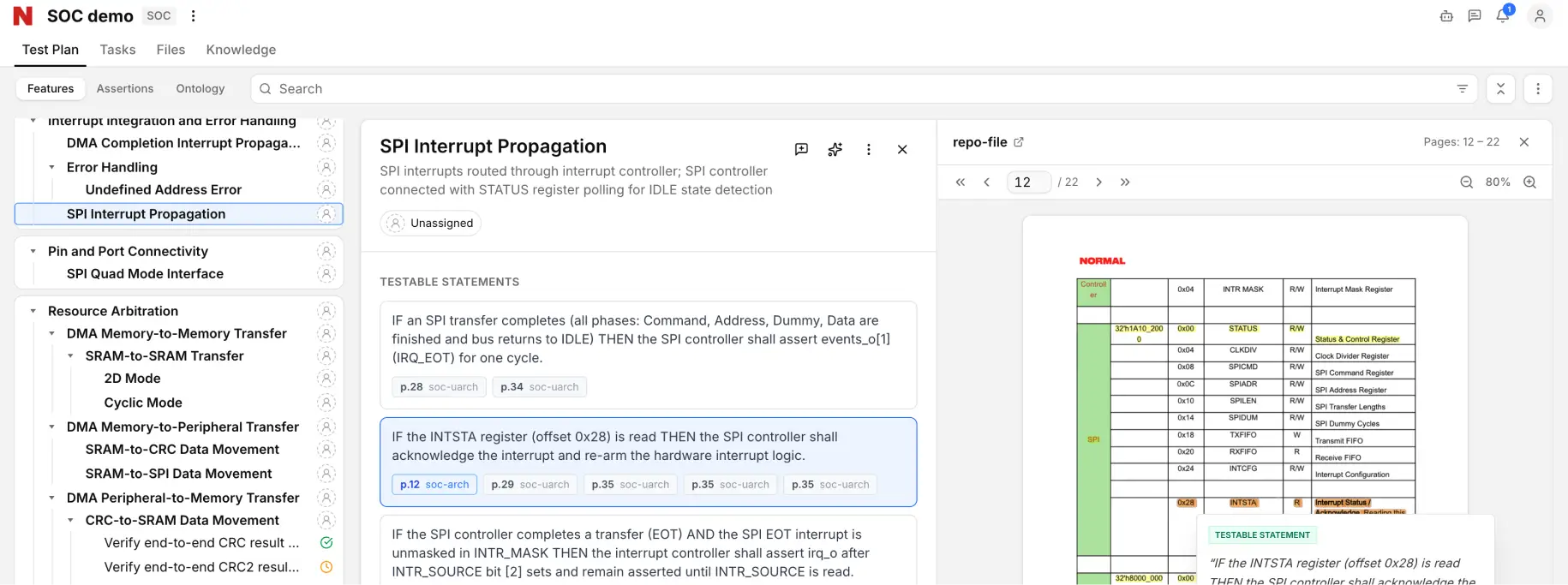The width and height of the screenshot is (1568, 585).
Task: Switch to the Files tab
Action: coord(171,50)
